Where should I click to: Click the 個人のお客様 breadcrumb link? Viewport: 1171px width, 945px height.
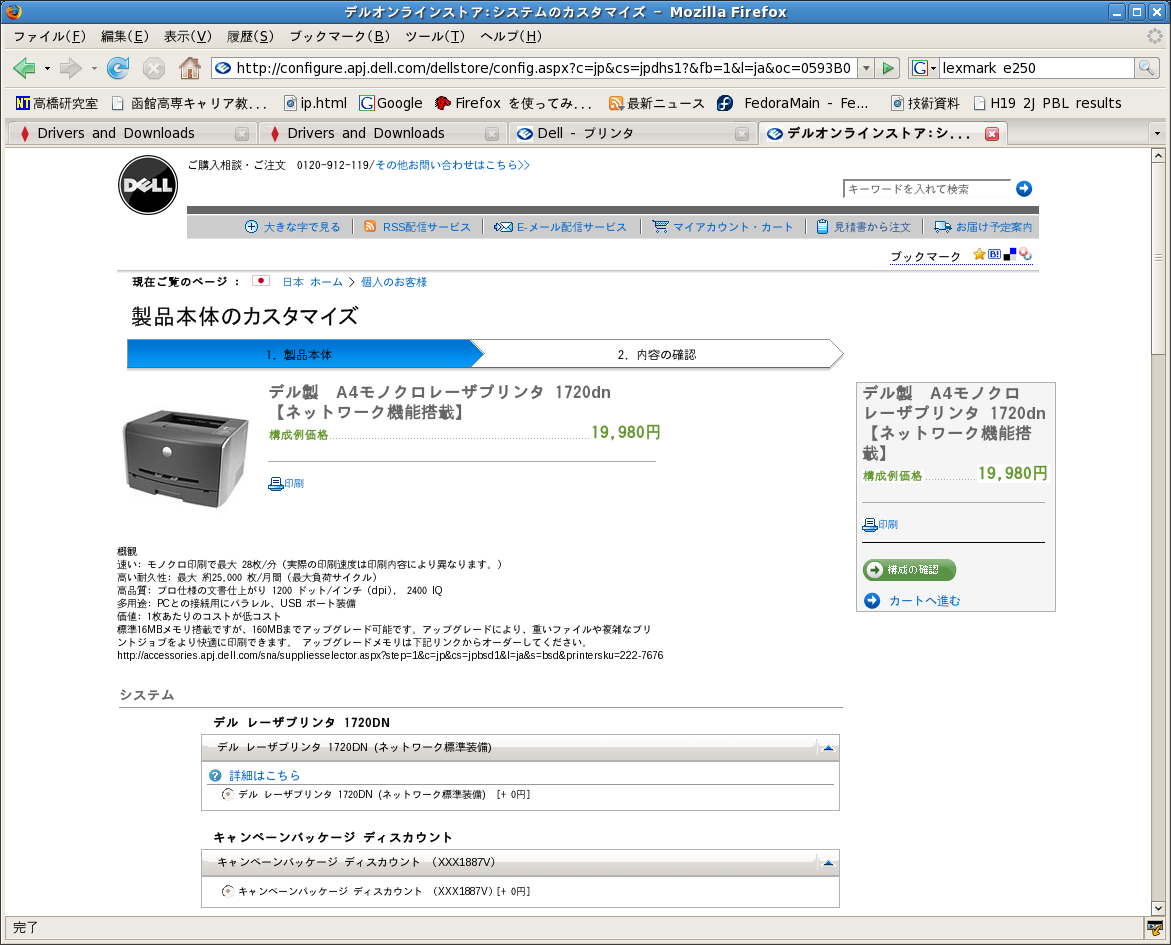coord(394,282)
